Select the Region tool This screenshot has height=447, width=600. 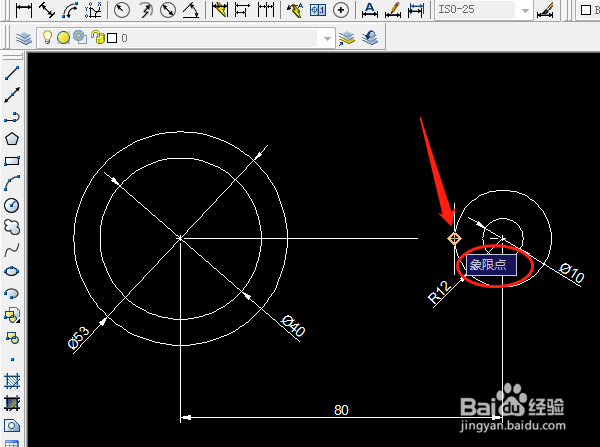(12, 426)
